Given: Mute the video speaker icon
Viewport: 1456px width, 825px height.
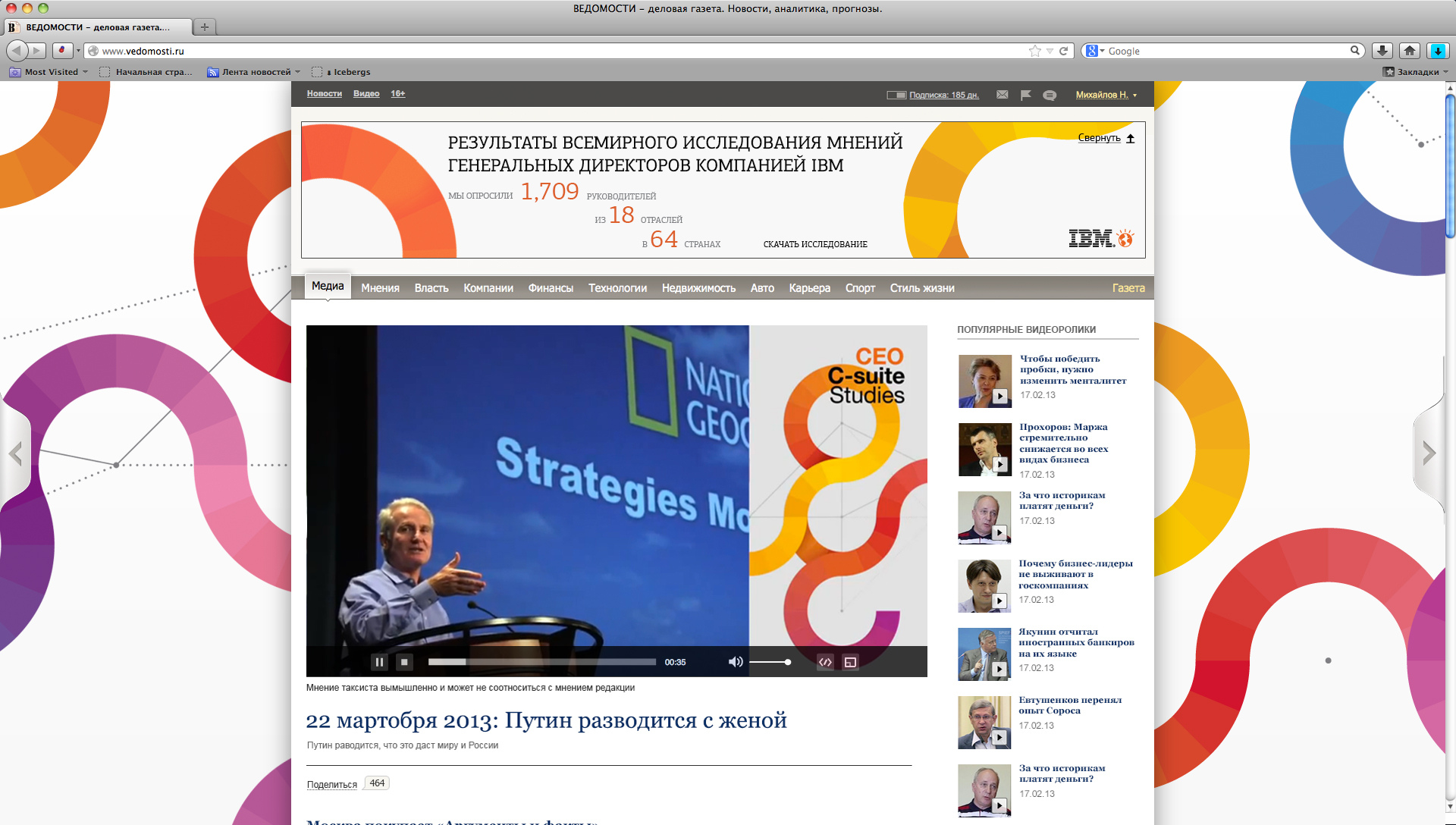Looking at the screenshot, I should [735, 662].
